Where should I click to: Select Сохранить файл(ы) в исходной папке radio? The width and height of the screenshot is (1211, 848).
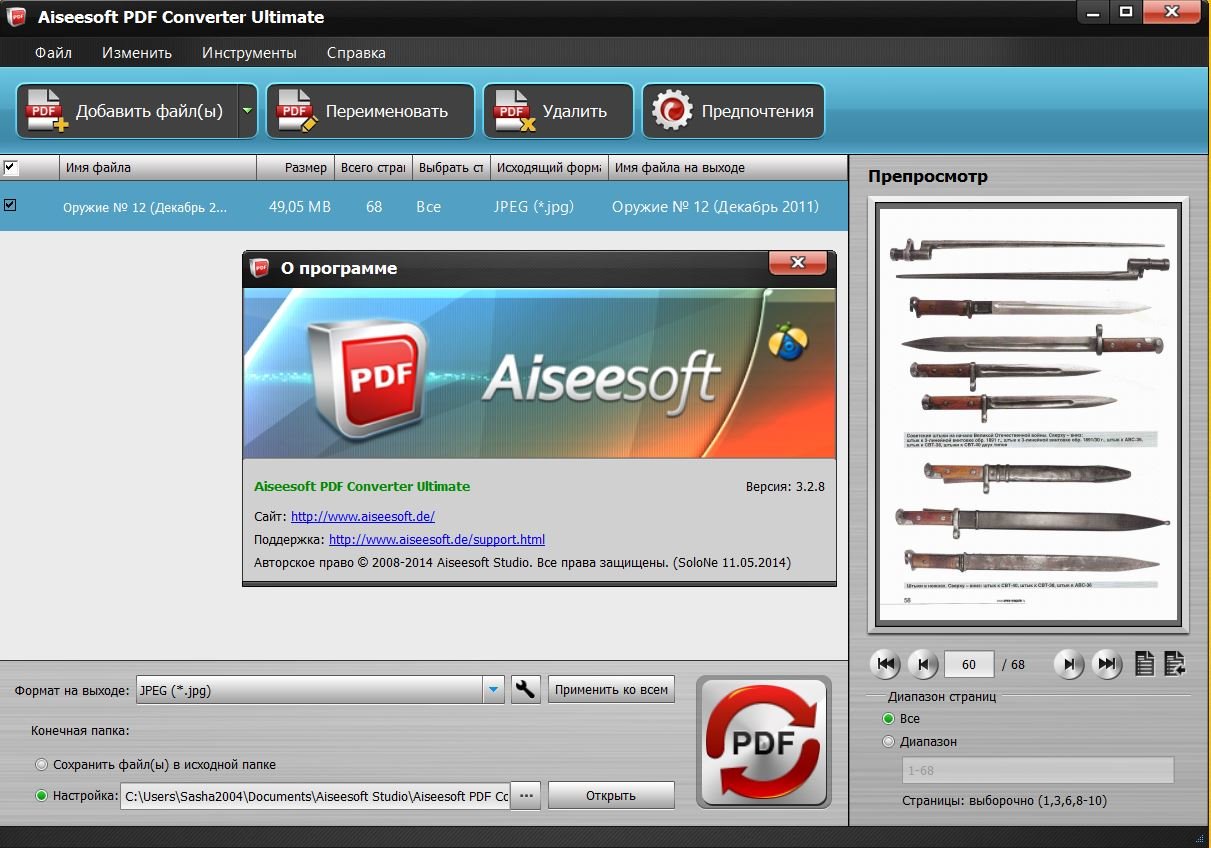pos(41,765)
